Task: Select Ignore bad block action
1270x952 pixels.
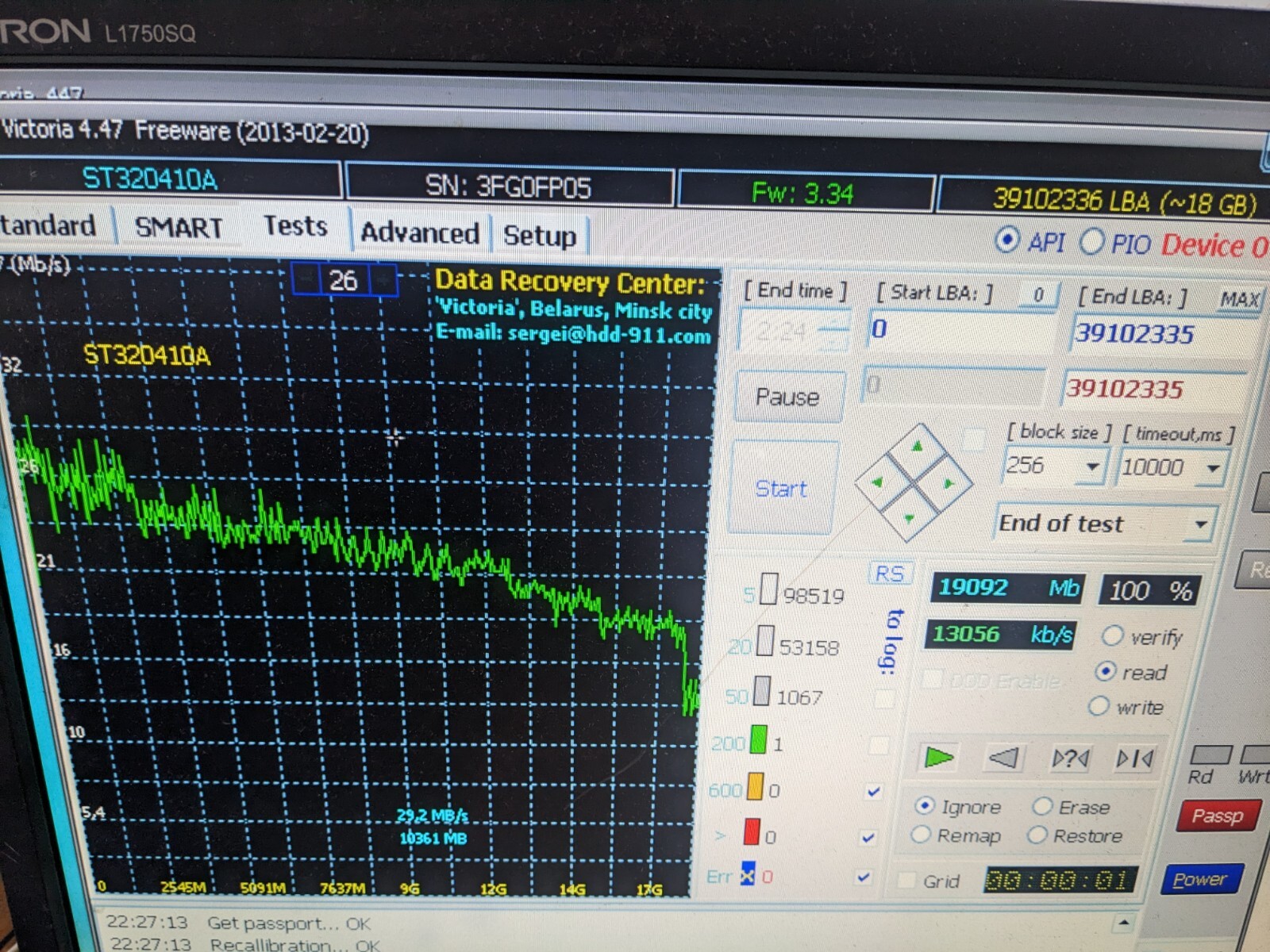Action: coord(924,805)
